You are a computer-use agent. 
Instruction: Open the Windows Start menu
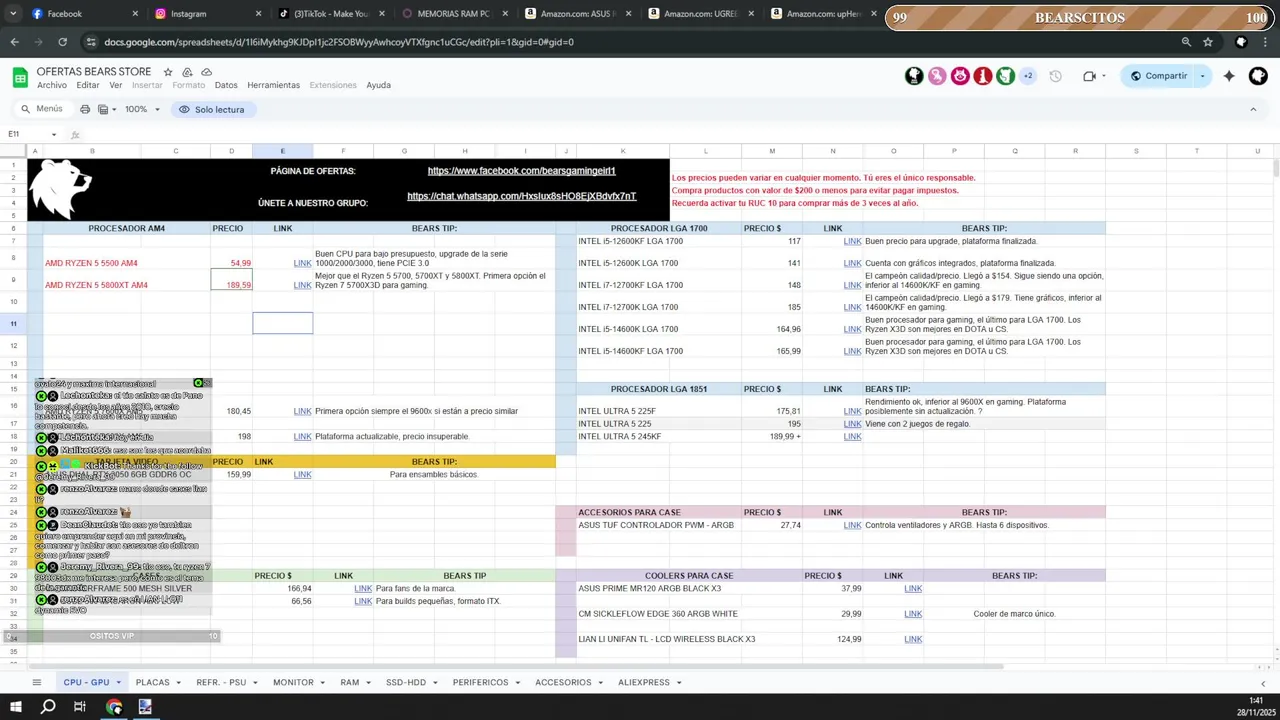(15, 707)
